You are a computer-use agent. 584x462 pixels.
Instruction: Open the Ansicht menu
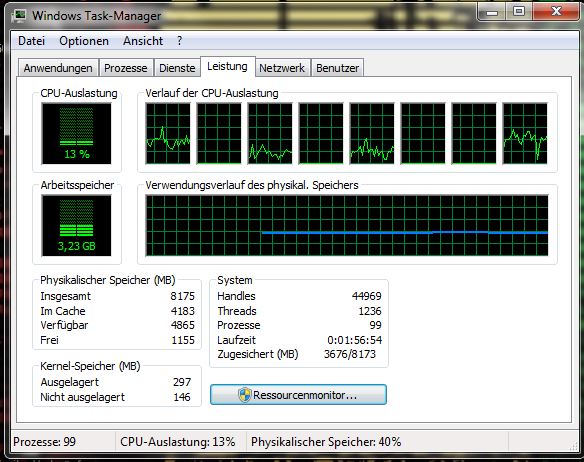143,41
